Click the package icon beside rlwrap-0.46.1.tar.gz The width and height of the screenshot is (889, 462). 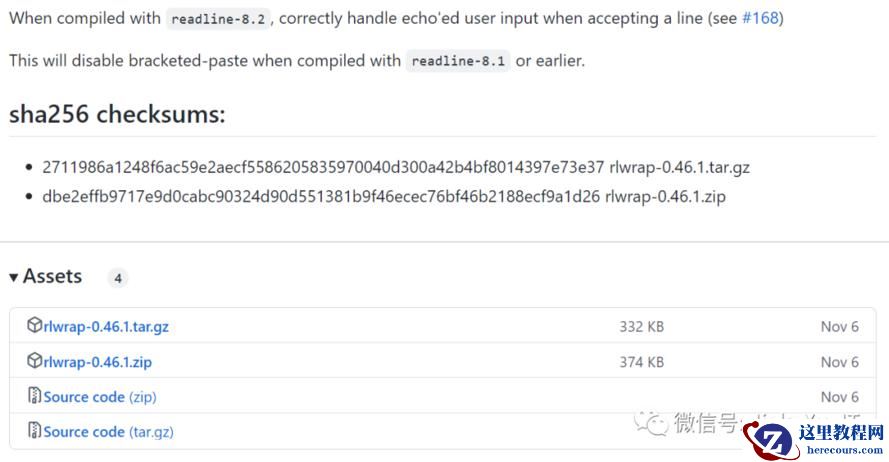tap(35, 325)
